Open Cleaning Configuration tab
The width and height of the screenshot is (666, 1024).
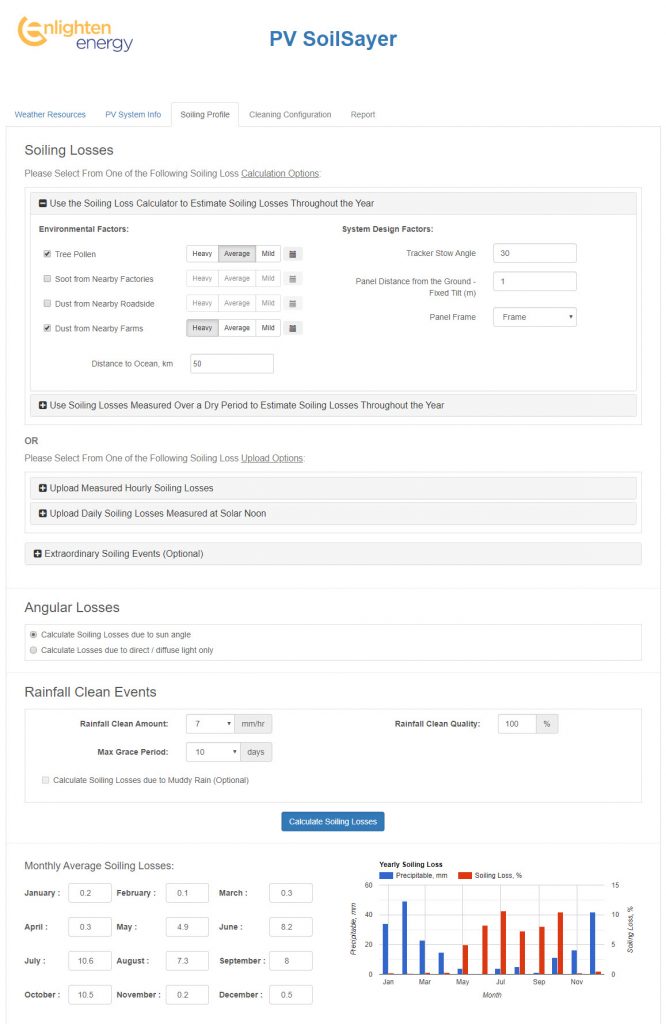click(290, 115)
